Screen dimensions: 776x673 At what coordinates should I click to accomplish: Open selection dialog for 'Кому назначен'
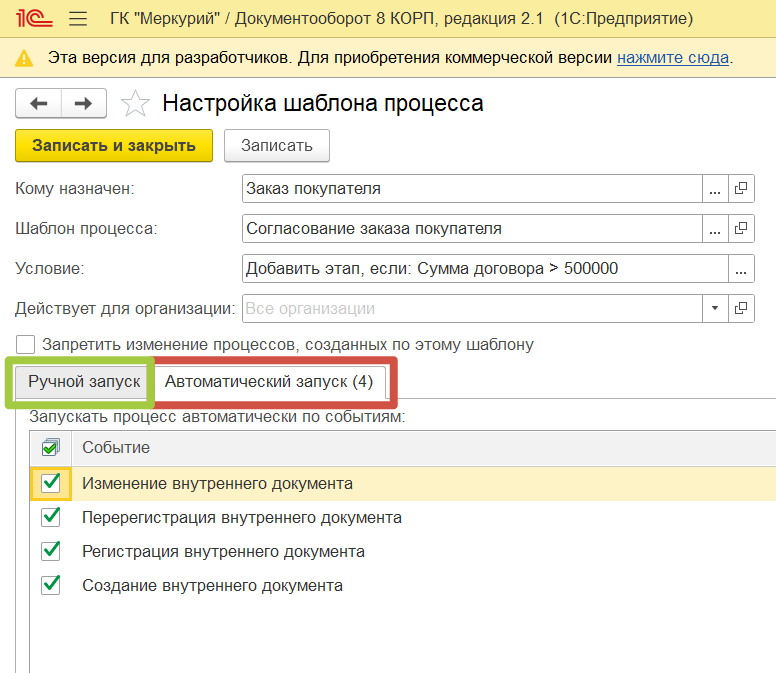point(715,188)
